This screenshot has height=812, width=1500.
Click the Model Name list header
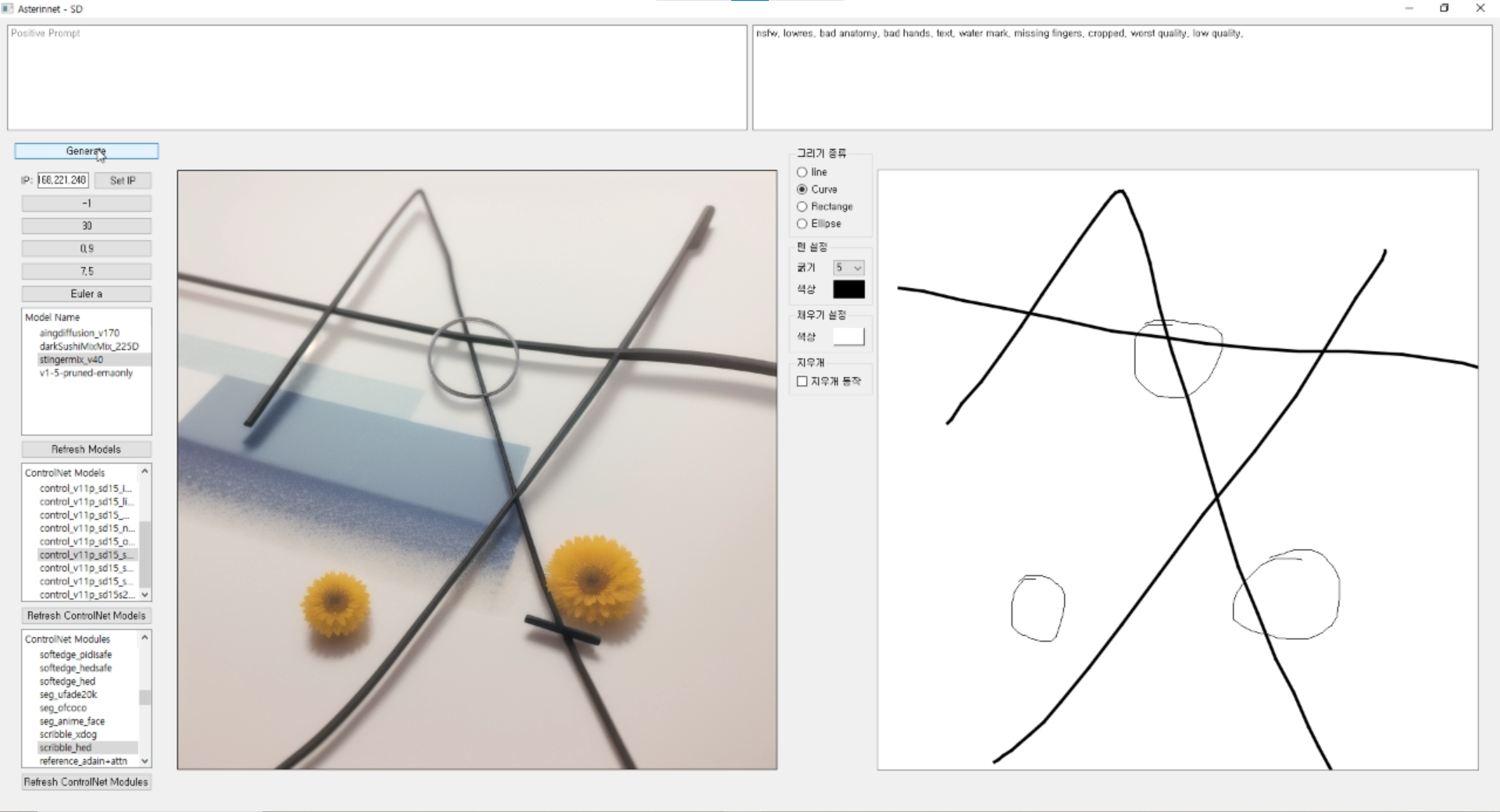click(x=52, y=317)
